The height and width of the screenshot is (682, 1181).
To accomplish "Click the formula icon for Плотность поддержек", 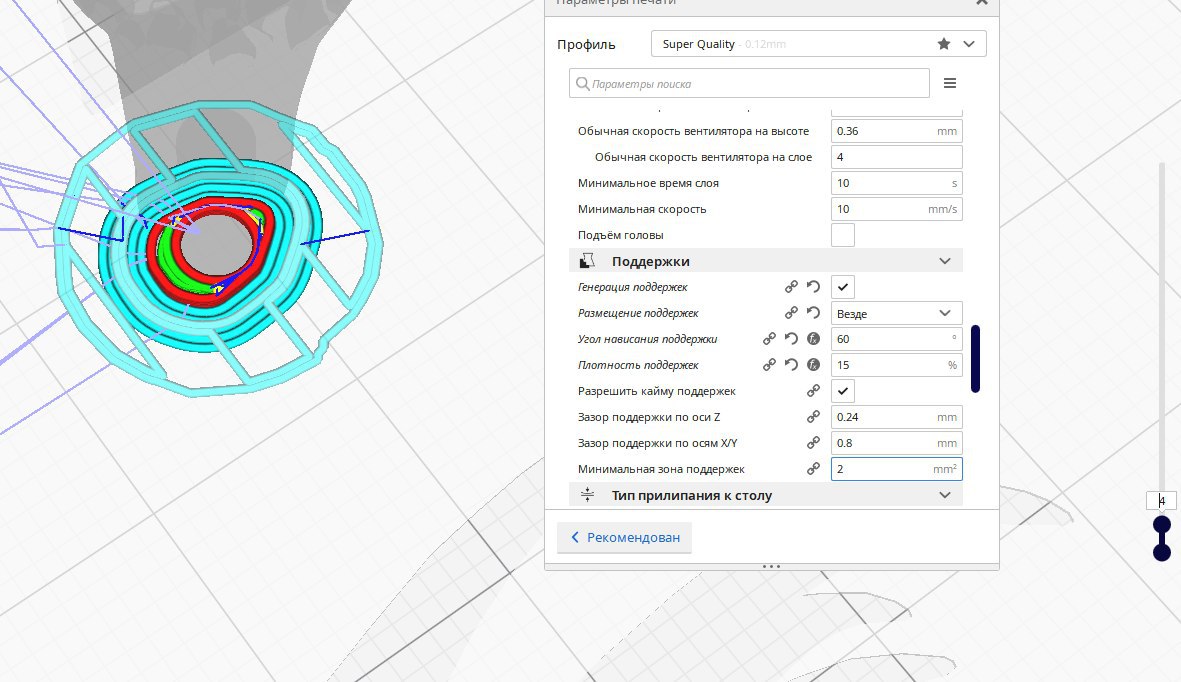I will [x=813, y=365].
